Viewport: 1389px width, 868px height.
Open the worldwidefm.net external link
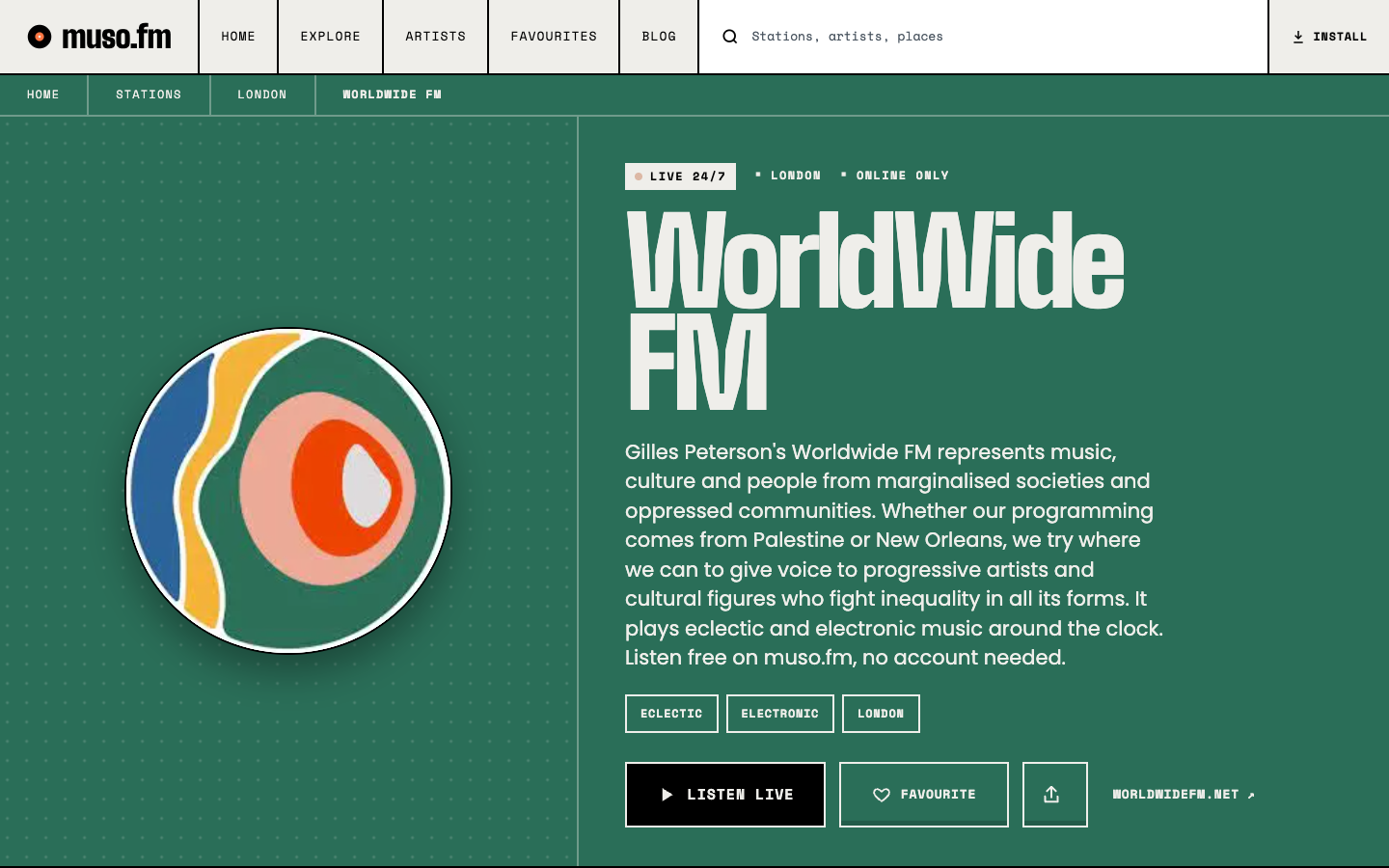(x=1184, y=795)
